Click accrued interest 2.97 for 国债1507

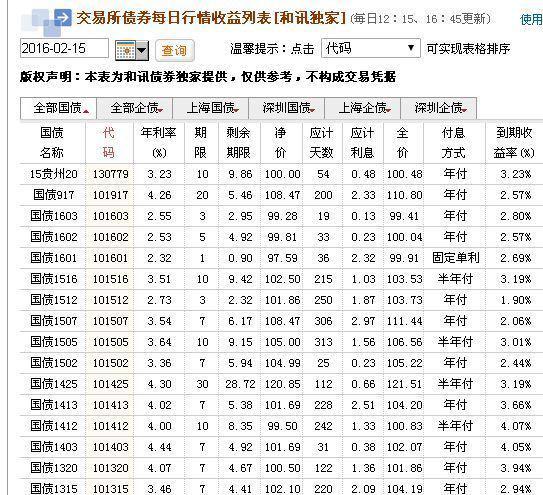[x=363, y=321]
